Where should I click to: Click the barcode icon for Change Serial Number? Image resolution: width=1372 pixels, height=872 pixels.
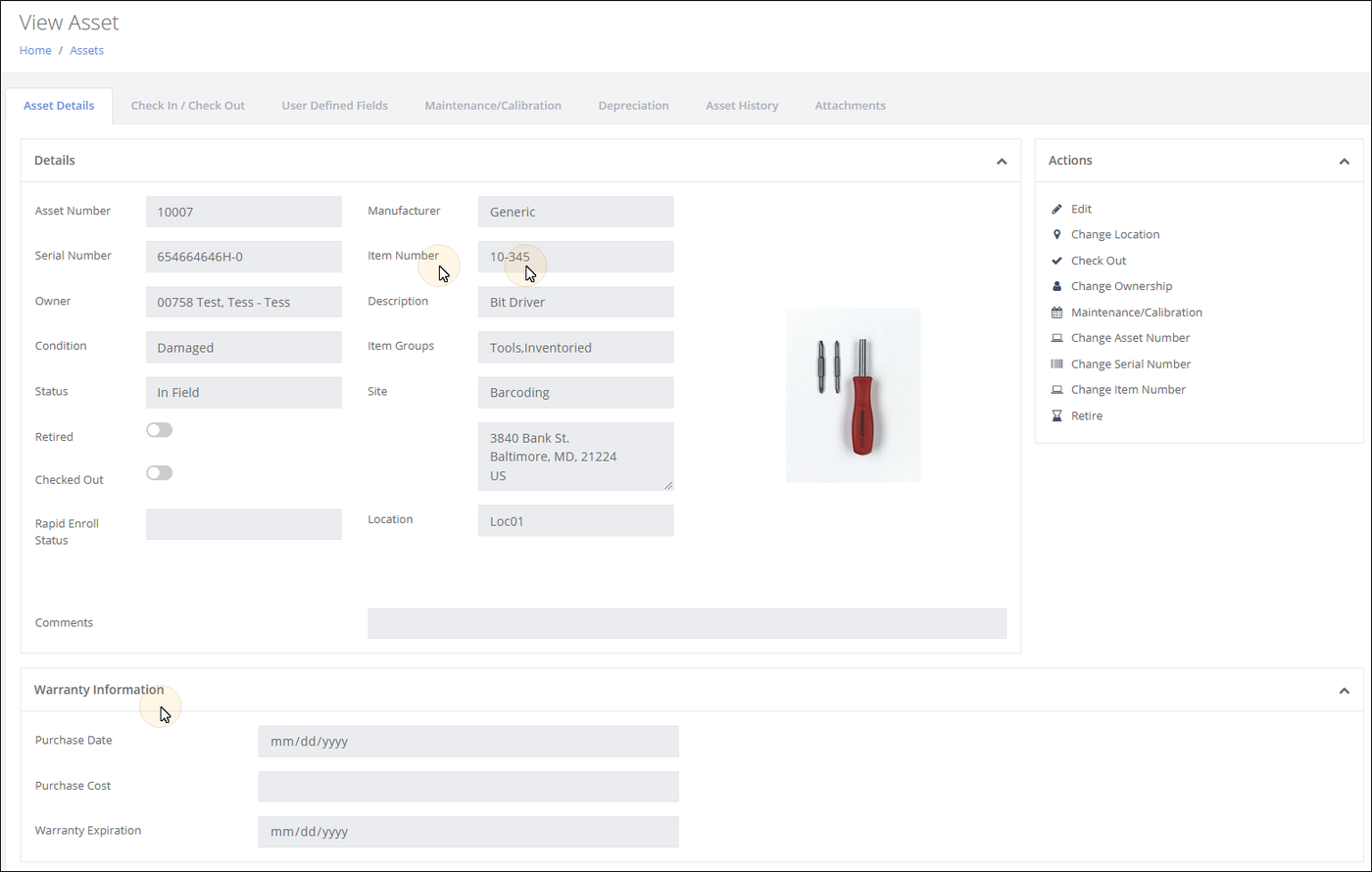click(x=1056, y=363)
